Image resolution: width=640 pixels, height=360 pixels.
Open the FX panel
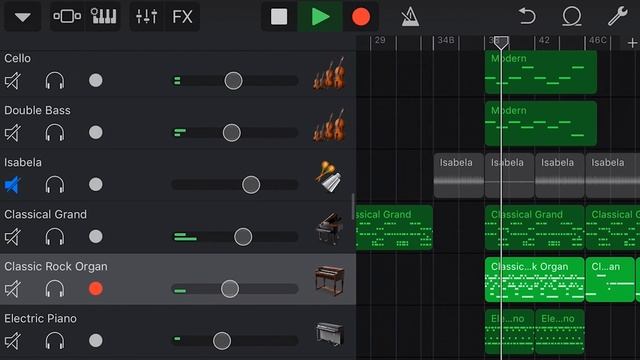click(x=182, y=17)
